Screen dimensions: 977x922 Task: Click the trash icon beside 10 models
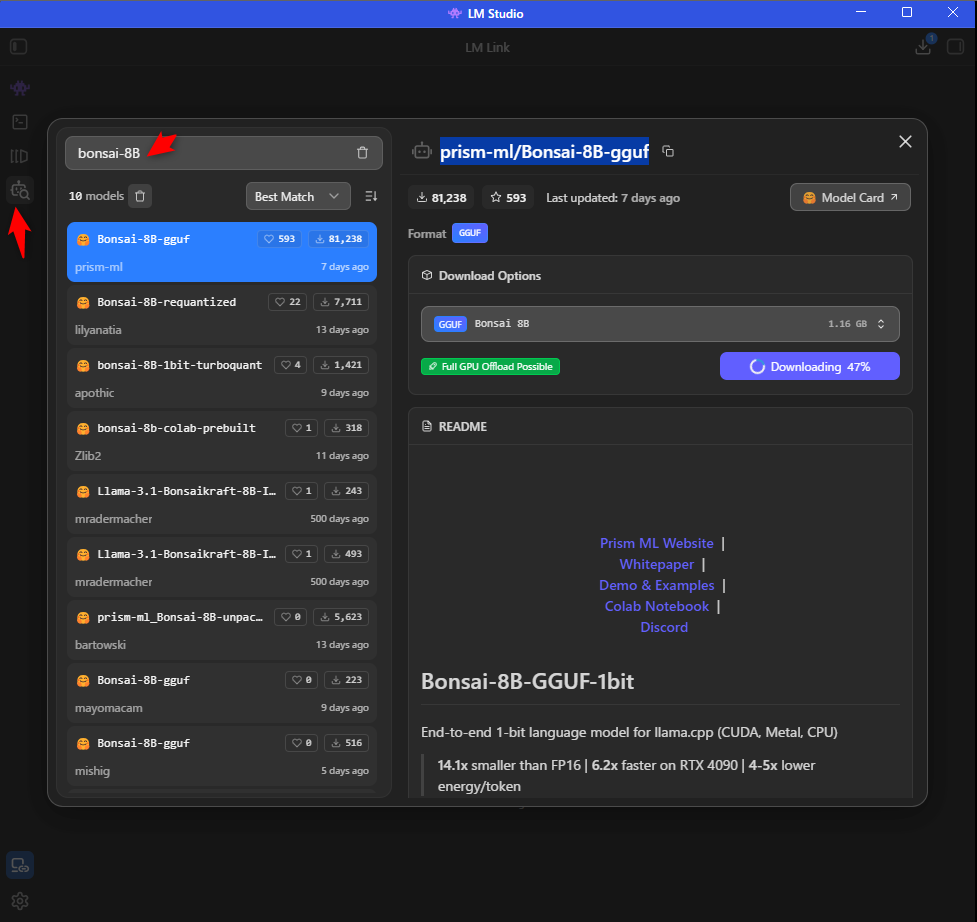tap(140, 196)
